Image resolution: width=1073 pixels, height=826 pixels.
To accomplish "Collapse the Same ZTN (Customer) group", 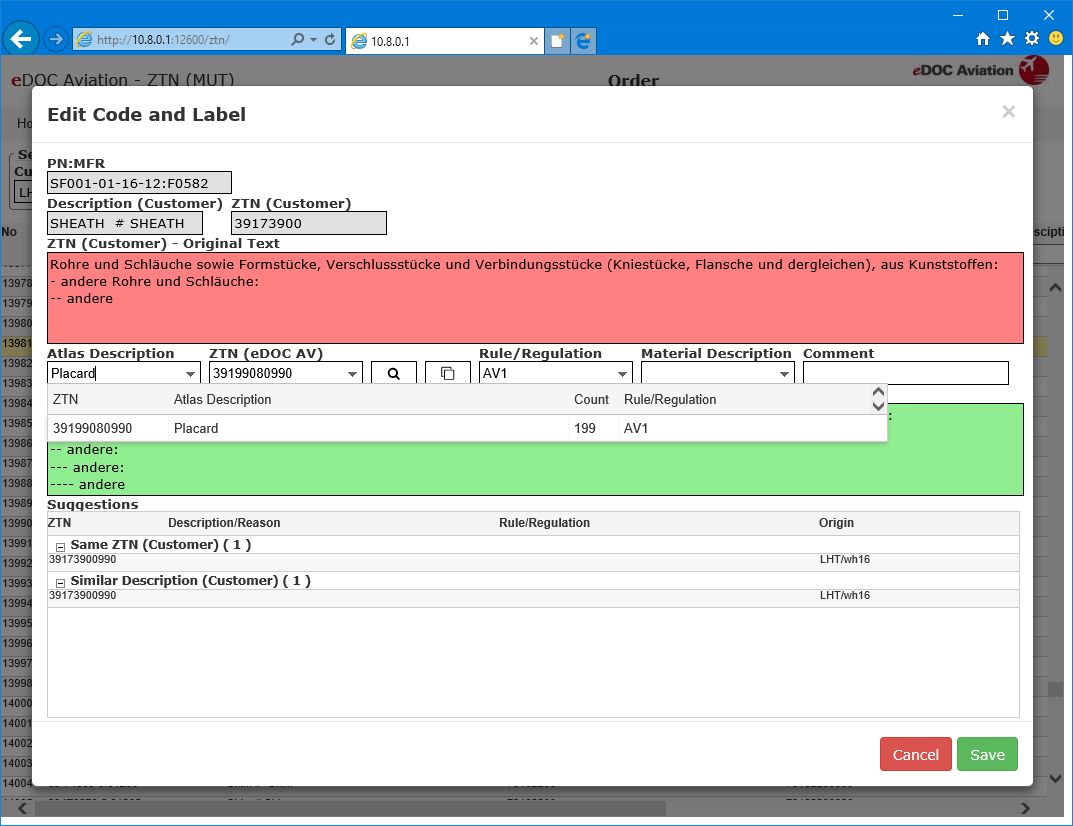I will (60, 546).
